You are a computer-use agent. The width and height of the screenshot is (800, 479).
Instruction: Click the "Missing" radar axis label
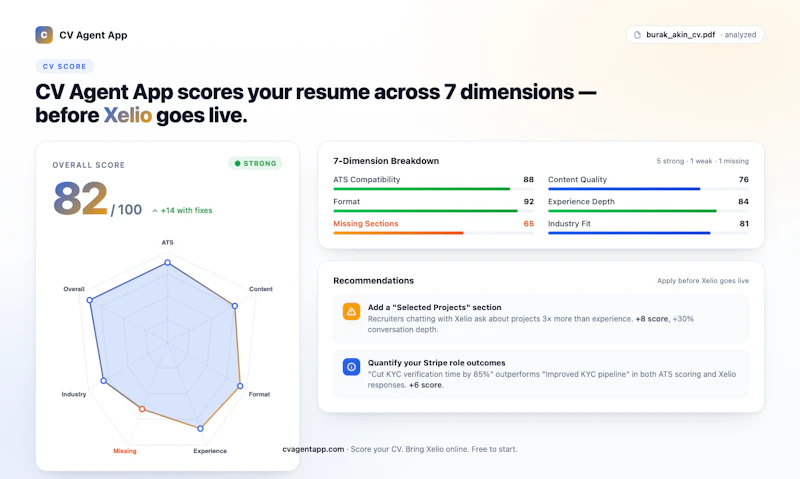124,451
